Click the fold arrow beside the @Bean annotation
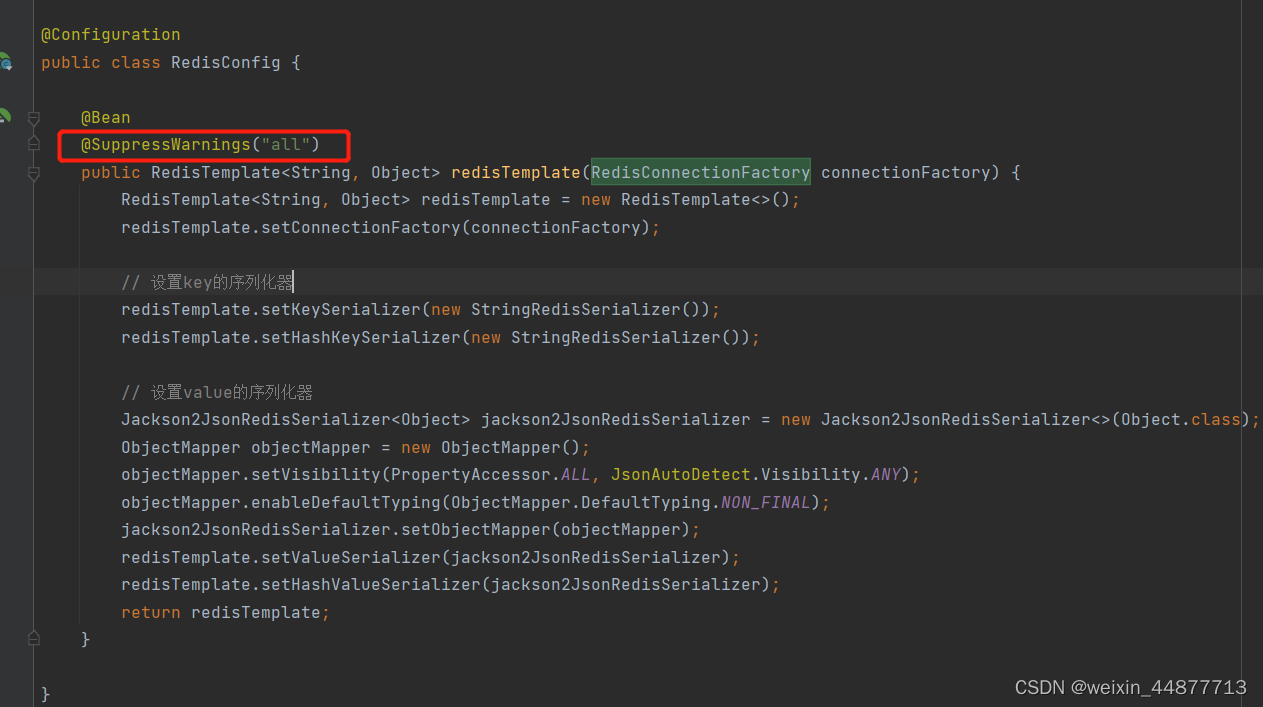The width and height of the screenshot is (1263, 707). [33, 117]
